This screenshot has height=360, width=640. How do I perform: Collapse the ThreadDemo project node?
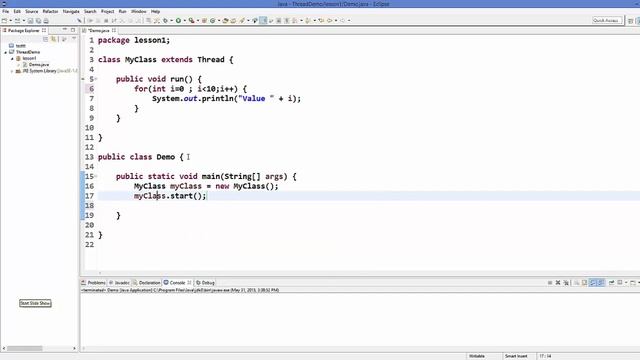click(6, 52)
